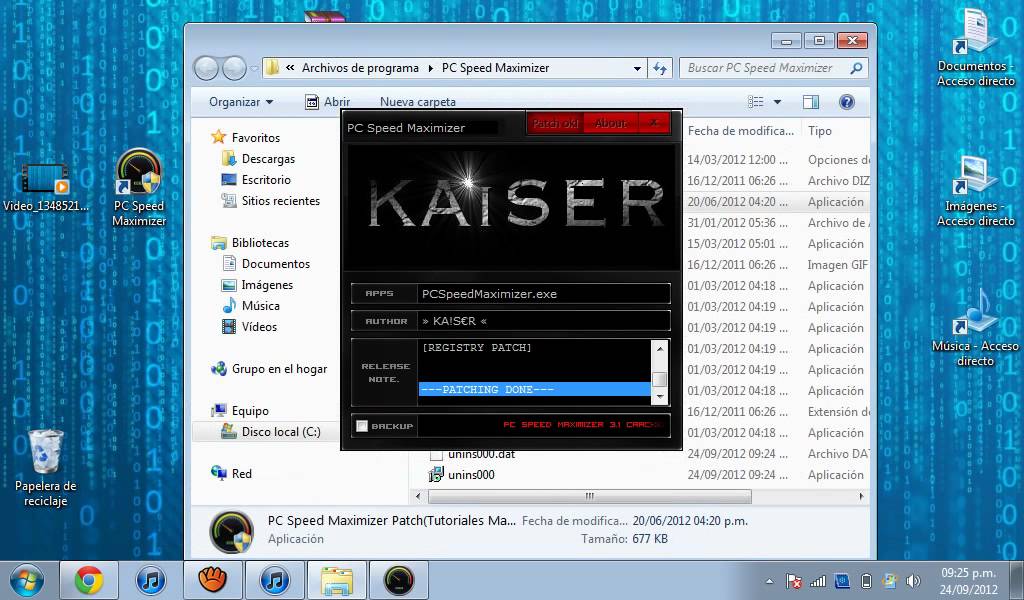Viewport: 1024px width, 600px height.
Task: Open Explorer help icon
Action: [x=846, y=102]
